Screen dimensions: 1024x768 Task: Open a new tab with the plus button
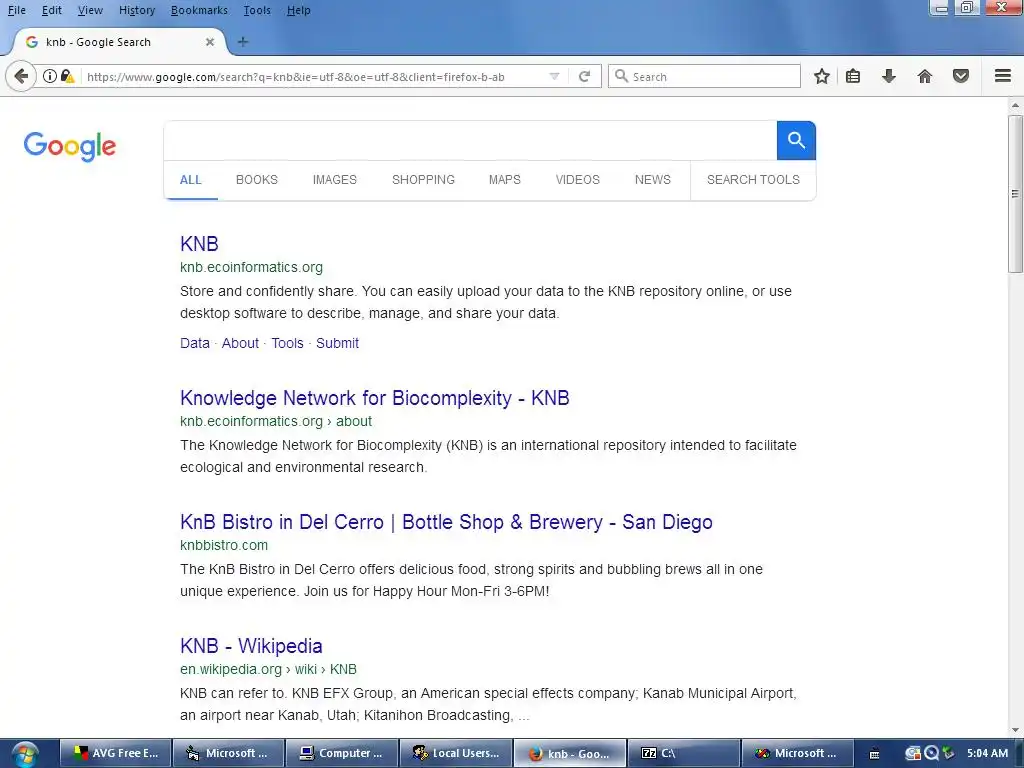[243, 42]
